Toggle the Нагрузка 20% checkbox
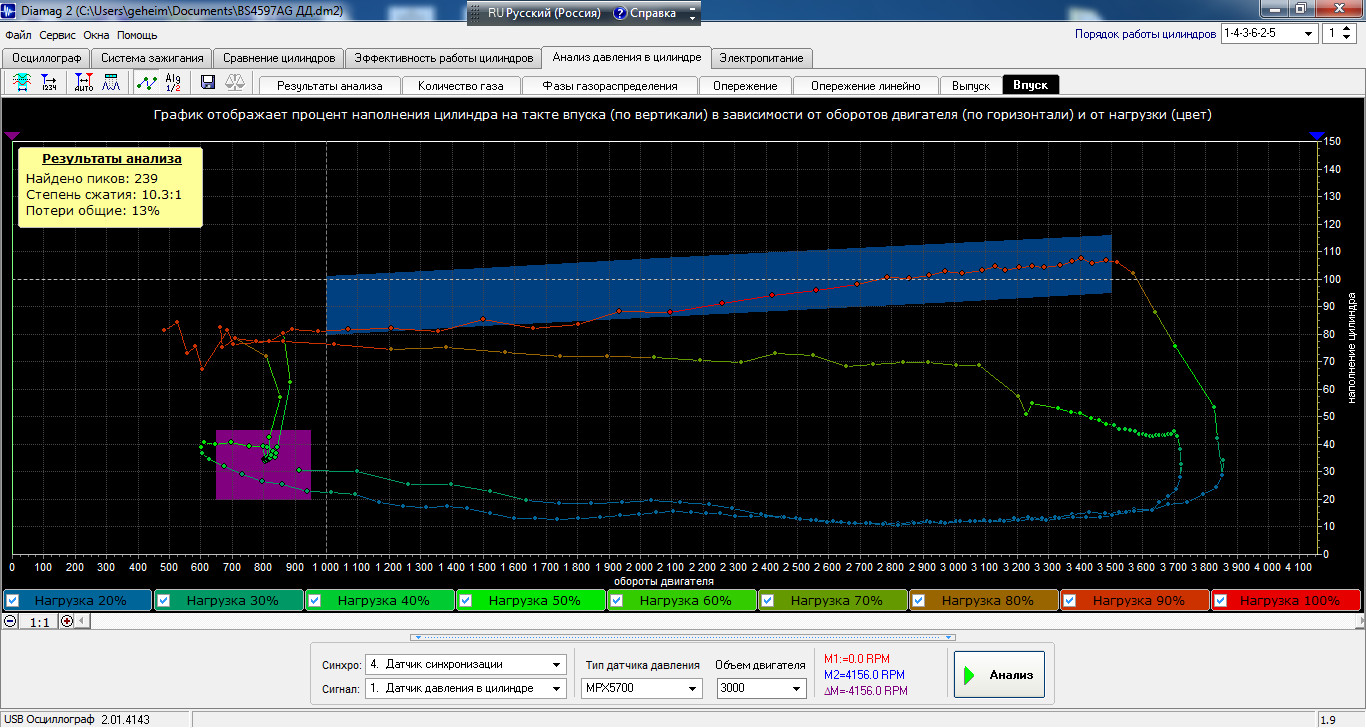This screenshot has height=728, width=1366. click(12, 601)
